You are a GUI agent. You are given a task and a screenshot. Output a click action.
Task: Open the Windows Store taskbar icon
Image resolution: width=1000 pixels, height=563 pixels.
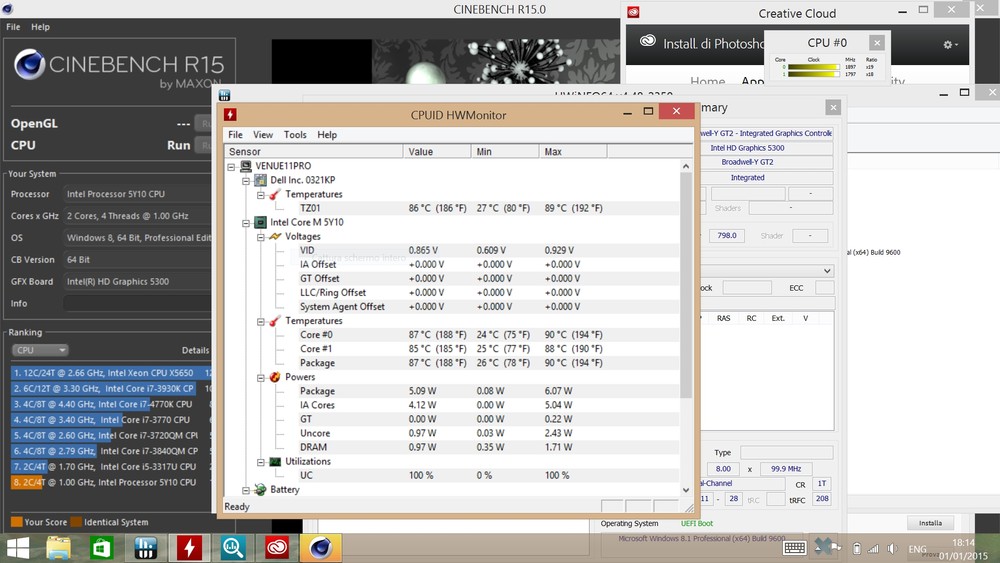point(102,548)
